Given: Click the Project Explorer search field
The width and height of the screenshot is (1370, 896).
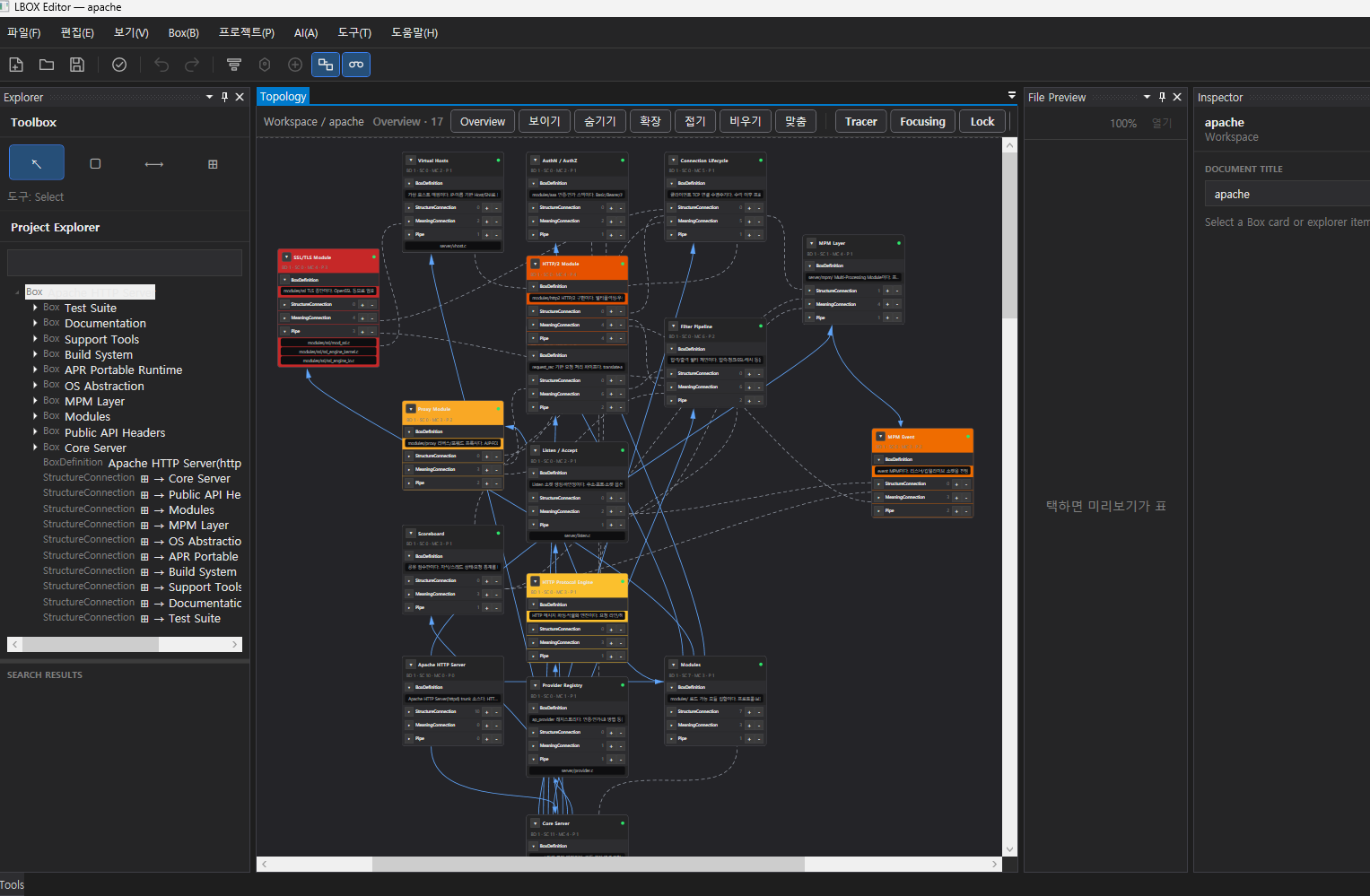Looking at the screenshot, I should coord(125,263).
